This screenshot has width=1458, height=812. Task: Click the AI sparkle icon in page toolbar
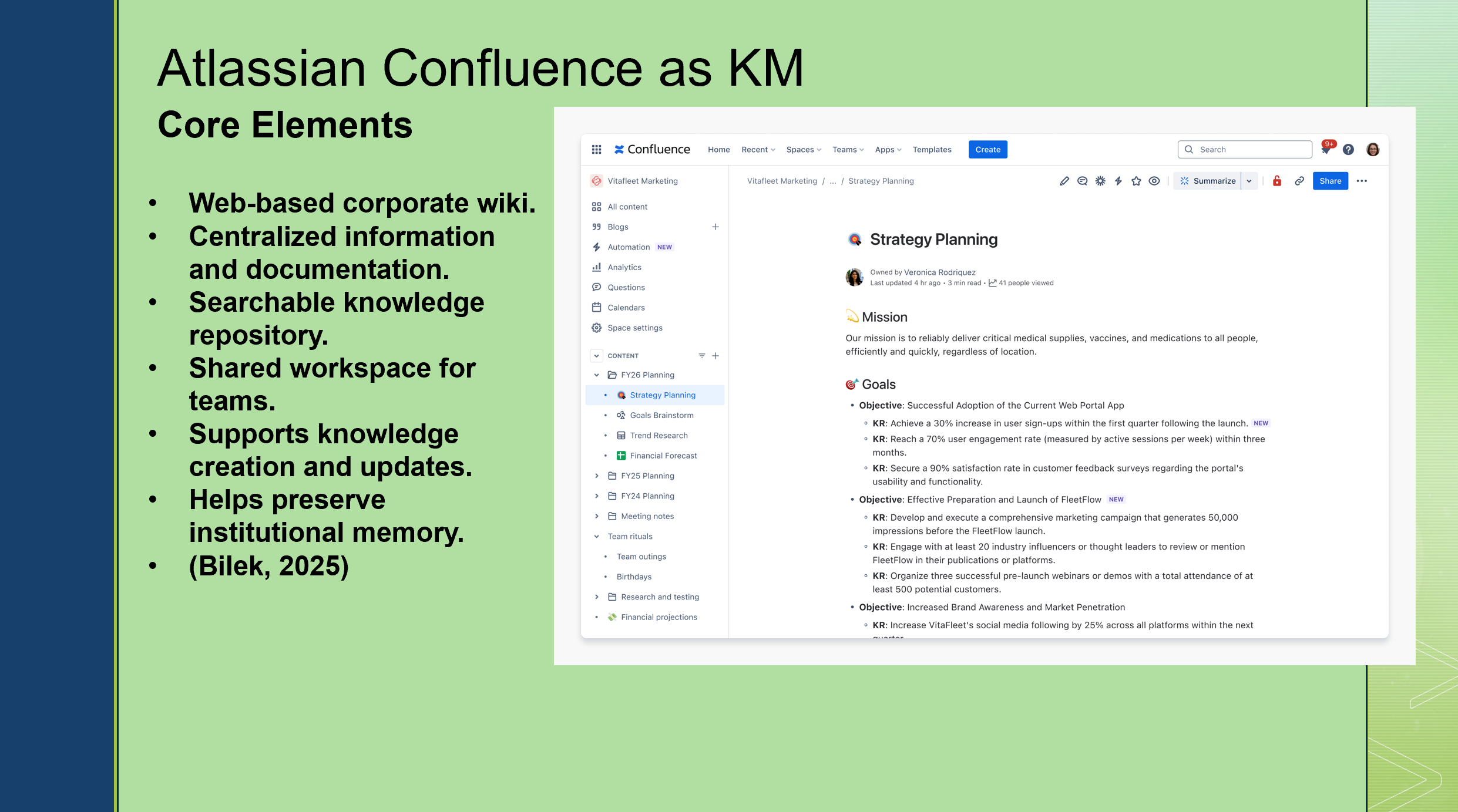pos(1100,181)
